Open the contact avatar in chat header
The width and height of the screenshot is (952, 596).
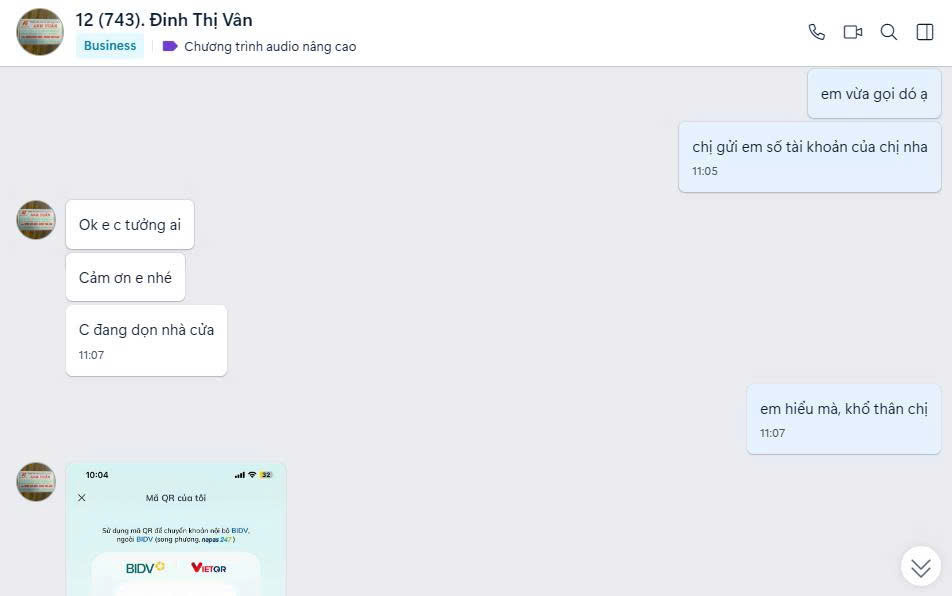(x=39, y=32)
